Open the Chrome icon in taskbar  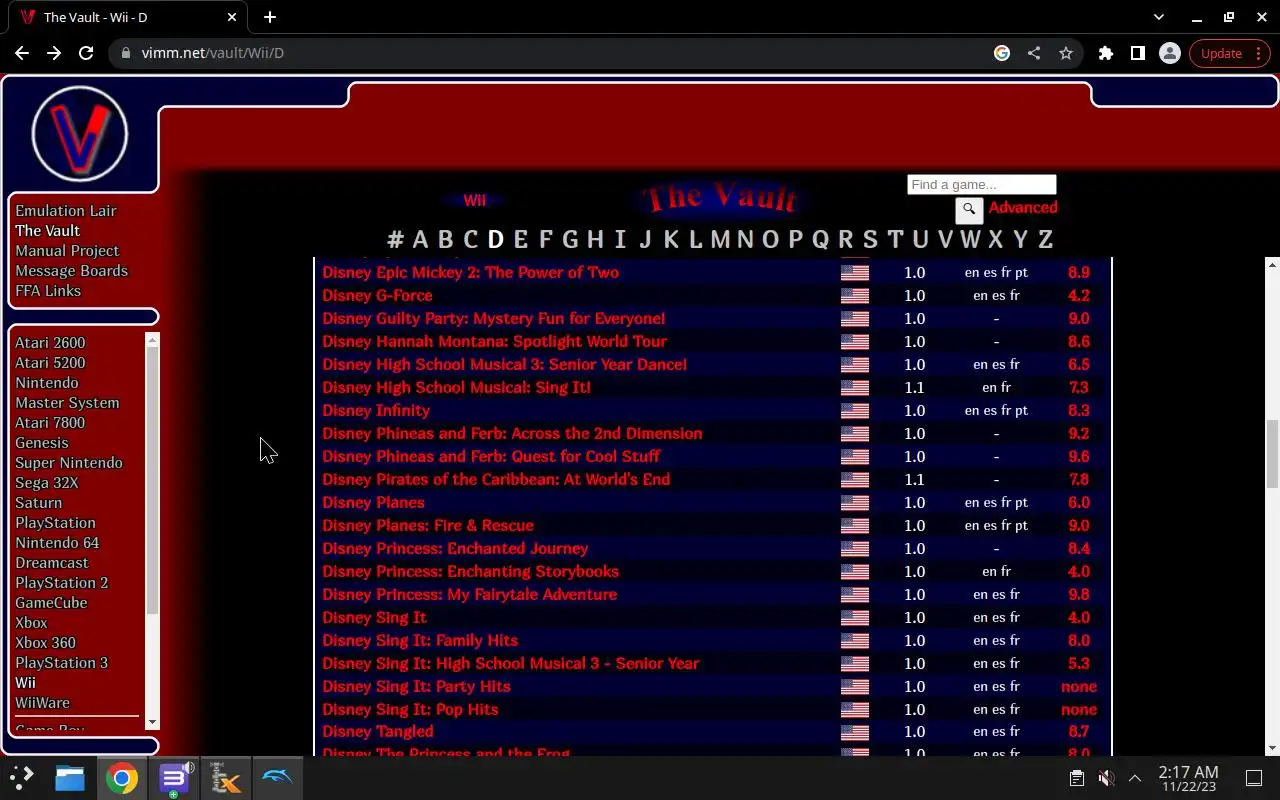[122, 778]
